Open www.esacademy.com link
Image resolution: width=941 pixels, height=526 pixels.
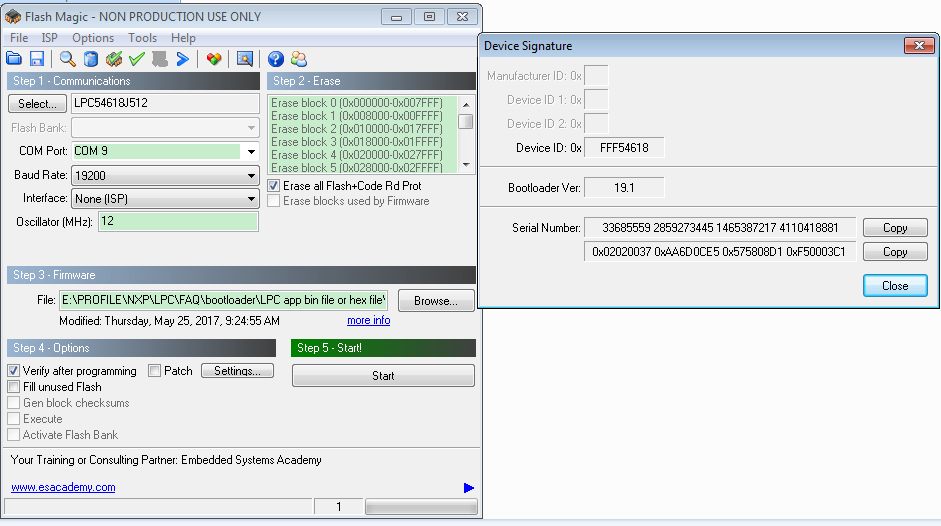click(x=63, y=487)
